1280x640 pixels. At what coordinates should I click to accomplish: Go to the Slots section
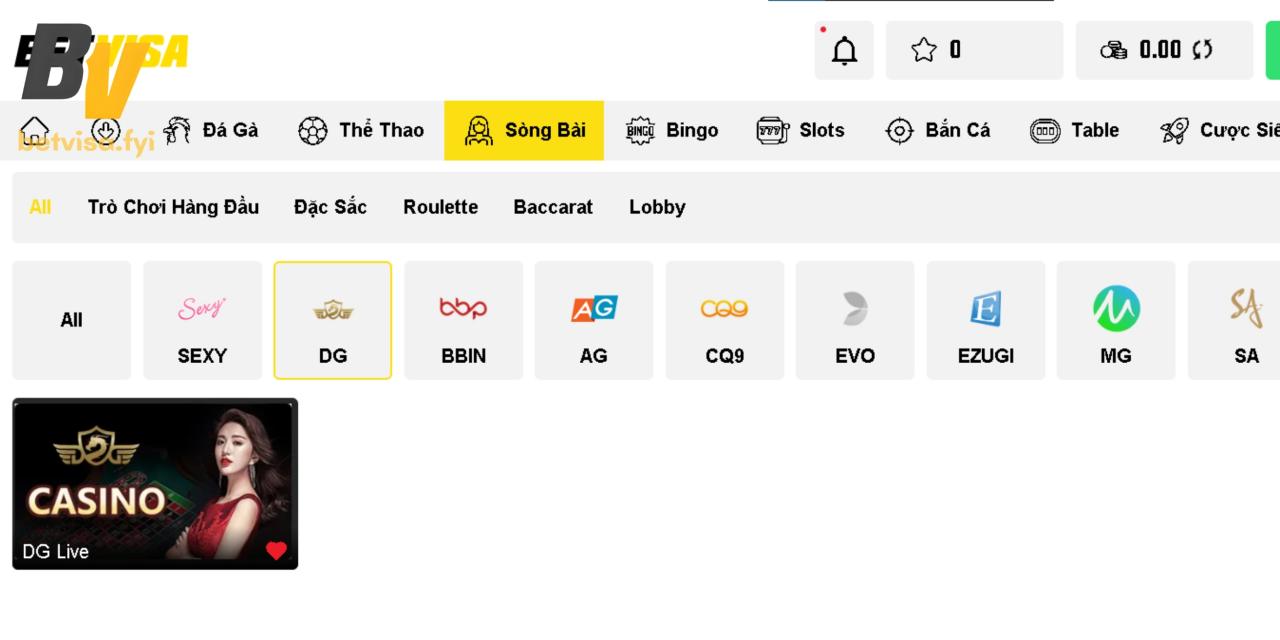click(x=801, y=130)
